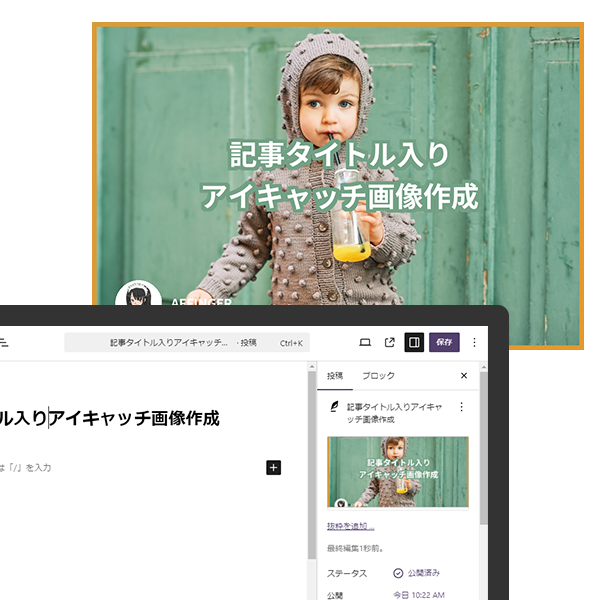Click the ステータス label
This screenshot has height=600, width=600.
[347, 573]
